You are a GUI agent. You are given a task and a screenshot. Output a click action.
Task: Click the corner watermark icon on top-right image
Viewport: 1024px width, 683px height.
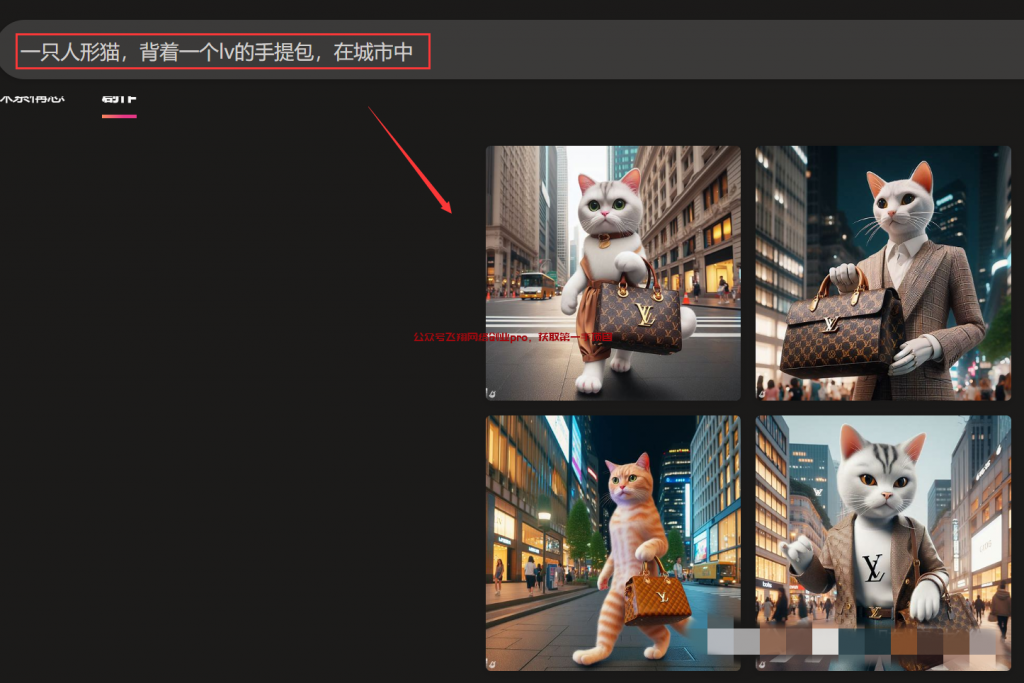coord(761,393)
